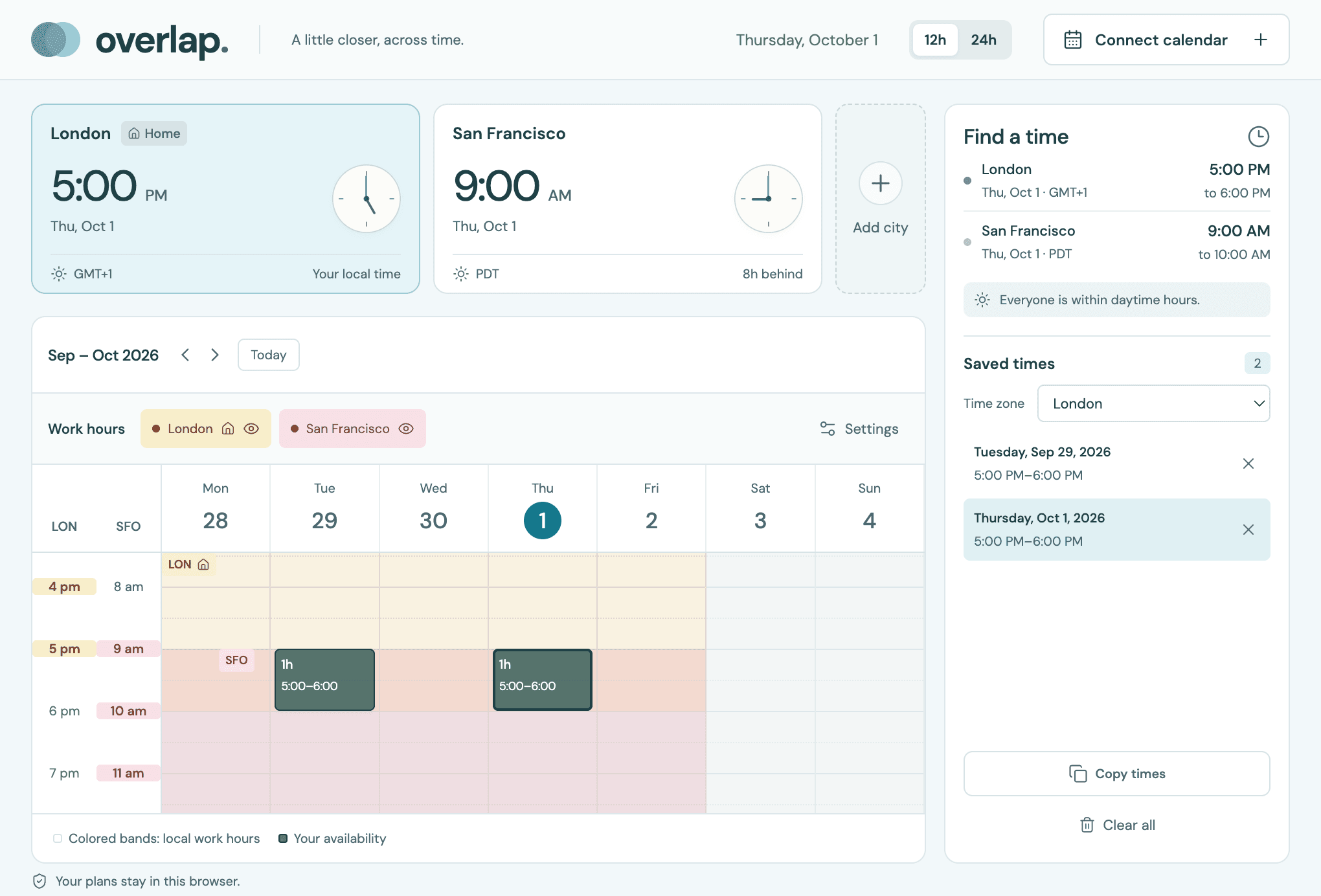Select Monday 28 column header
This screenshot has height=896, width=1321.
216,508
